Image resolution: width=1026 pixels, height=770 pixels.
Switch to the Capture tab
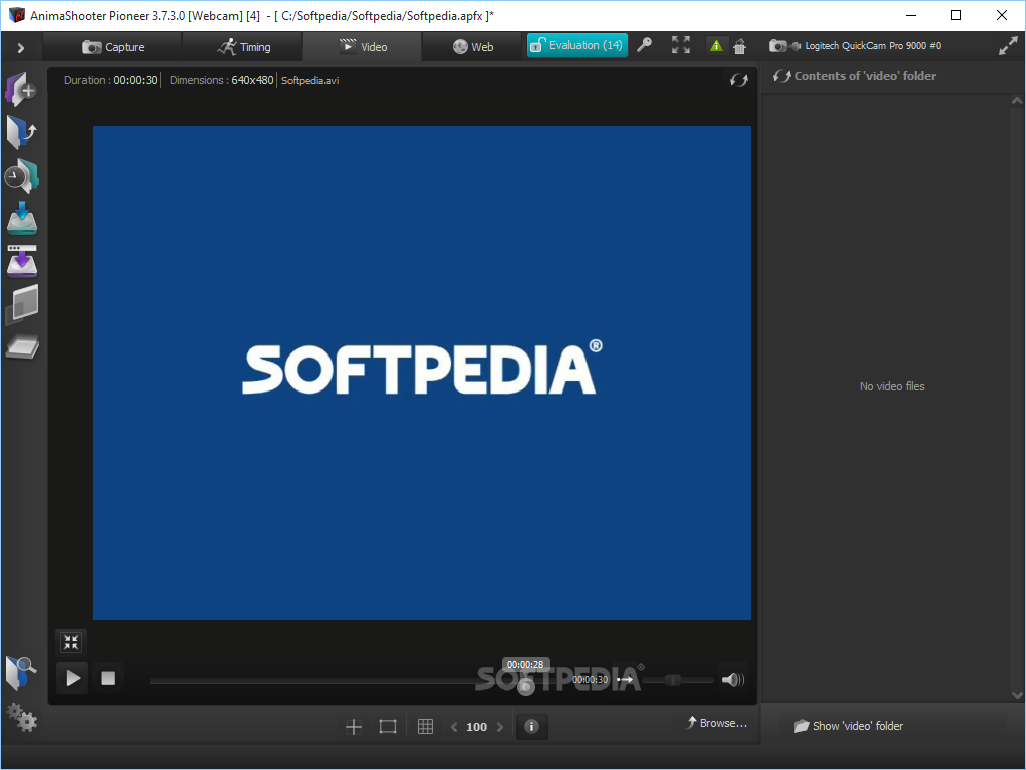(113, 47)
